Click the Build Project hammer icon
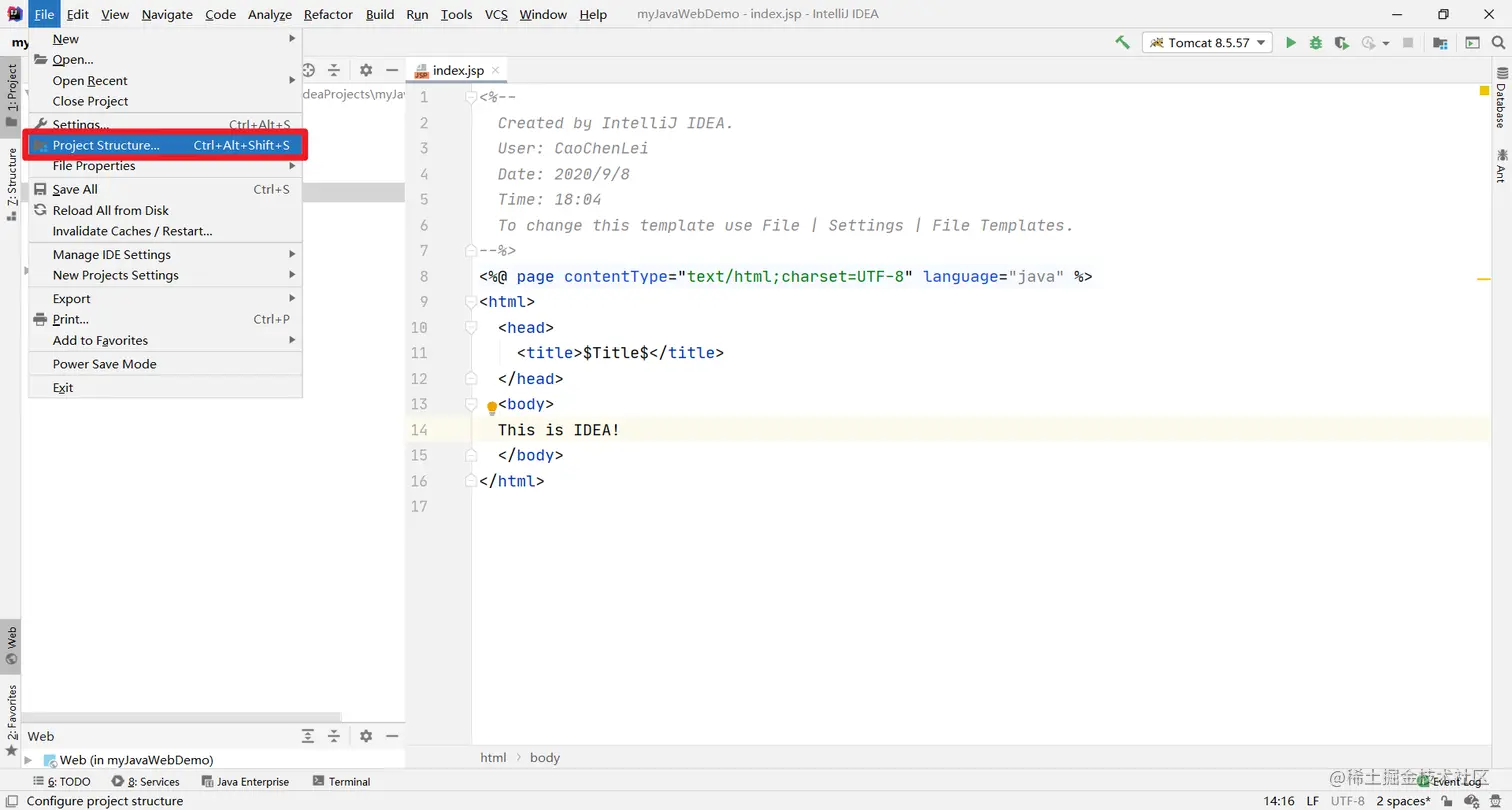Viewport: 1512px width, 810px height. pyautogui.click(x=1122, y=42)
